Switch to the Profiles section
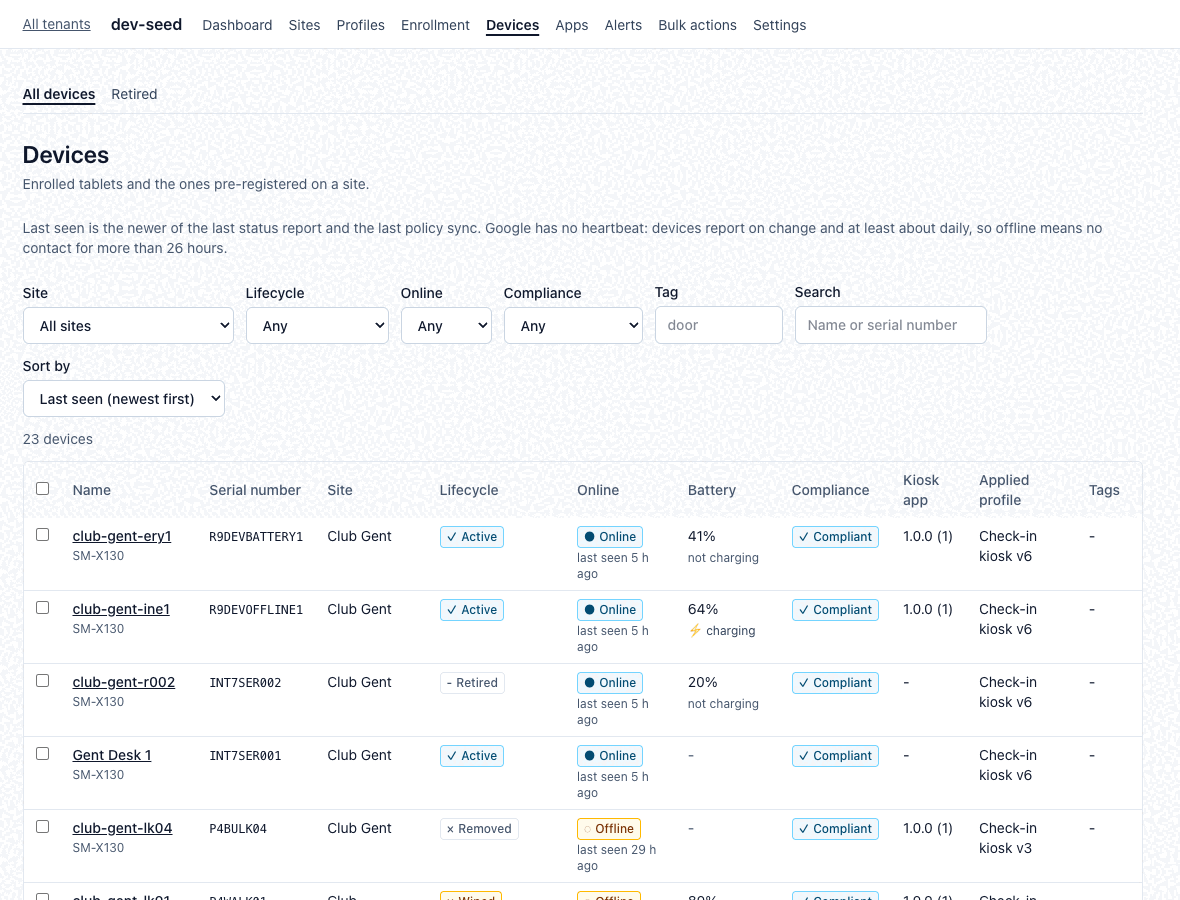 point(360,25)
